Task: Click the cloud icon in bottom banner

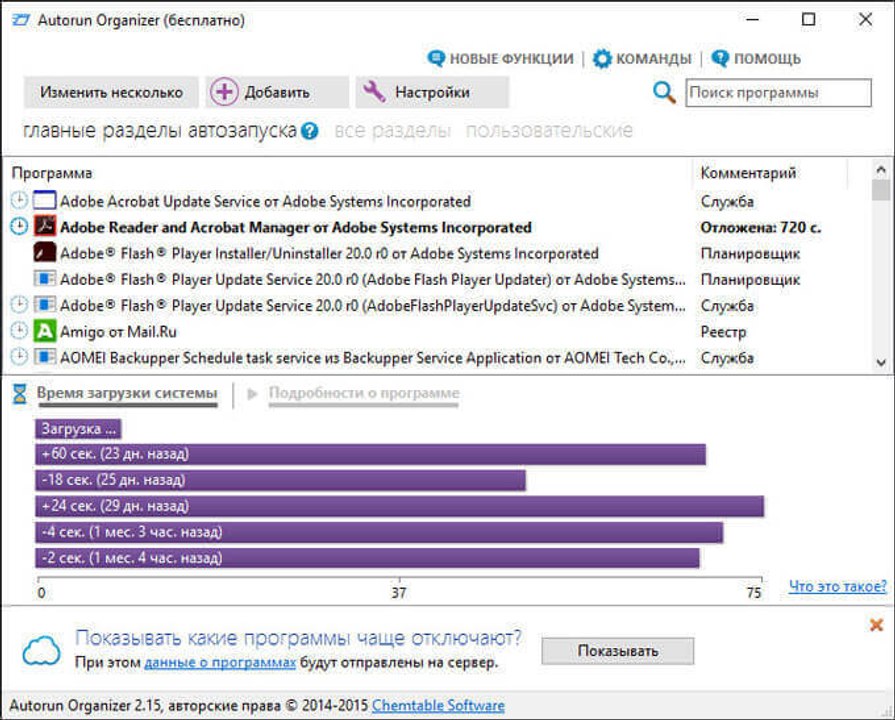Action: click(x=41, y=650)
